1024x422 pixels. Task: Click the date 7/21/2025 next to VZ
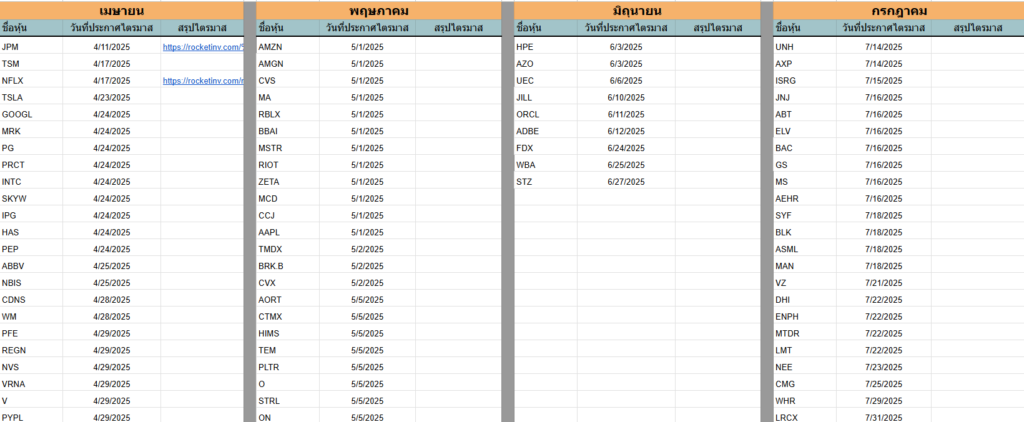tap(884, 283)
